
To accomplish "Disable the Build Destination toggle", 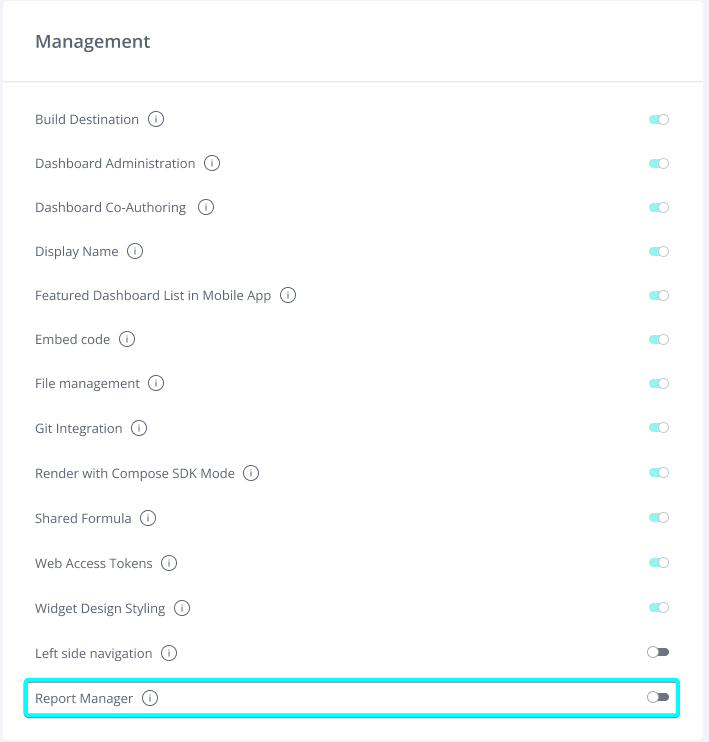I will (658, 119).
